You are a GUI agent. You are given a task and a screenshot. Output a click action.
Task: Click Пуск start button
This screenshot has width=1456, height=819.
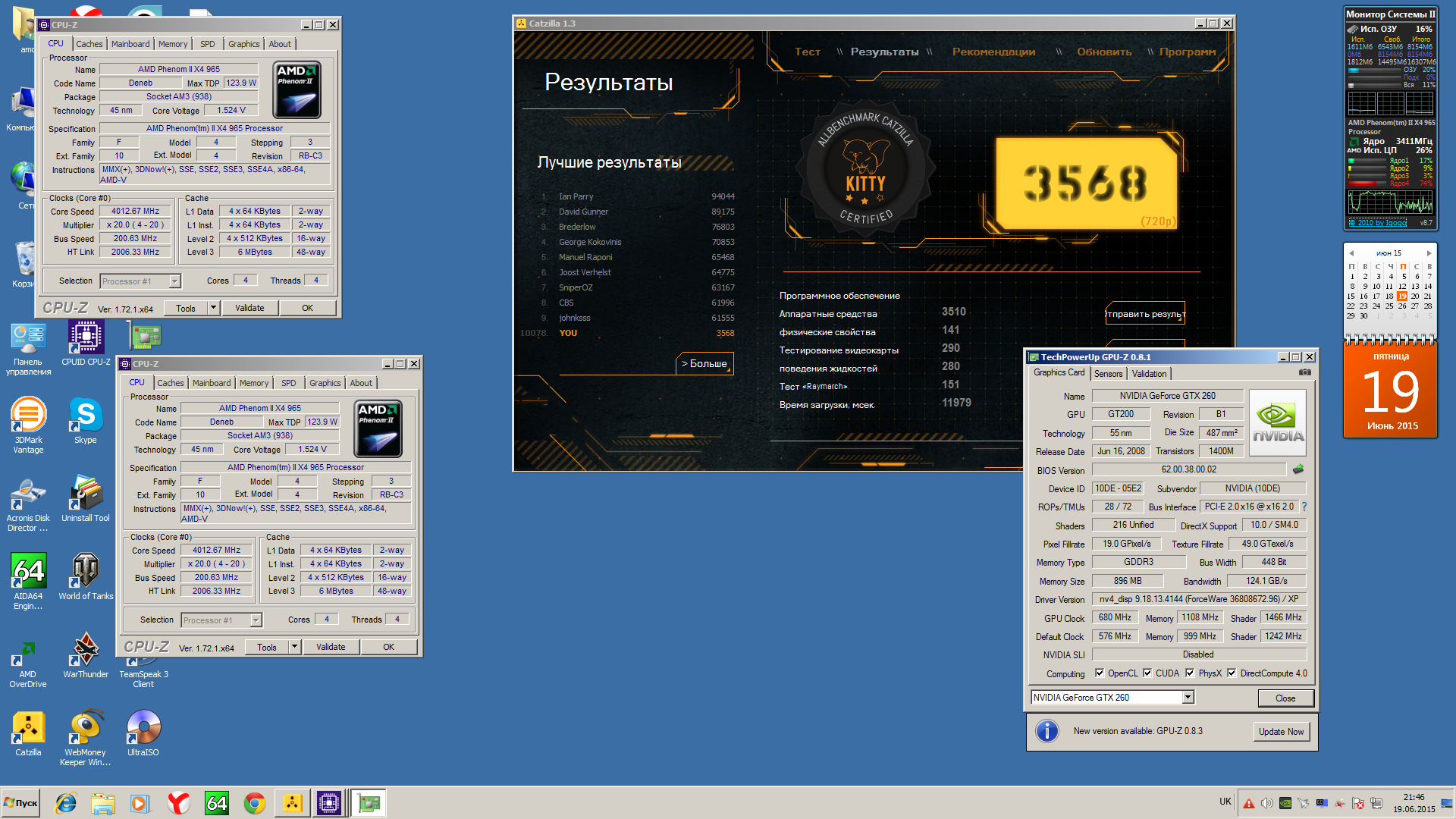[20, 803]
